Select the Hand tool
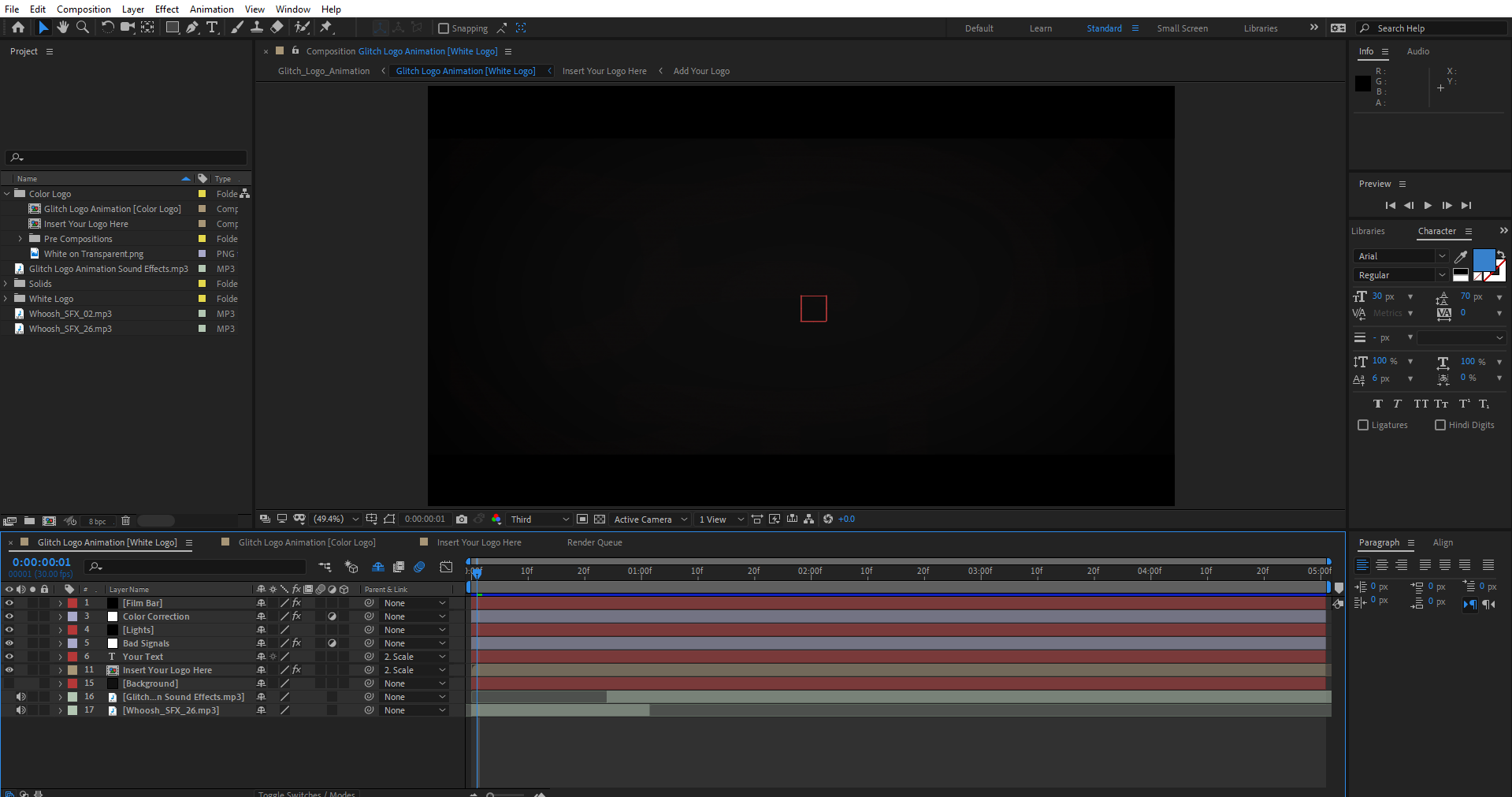 pyautogui.click(x=62, y=28)
